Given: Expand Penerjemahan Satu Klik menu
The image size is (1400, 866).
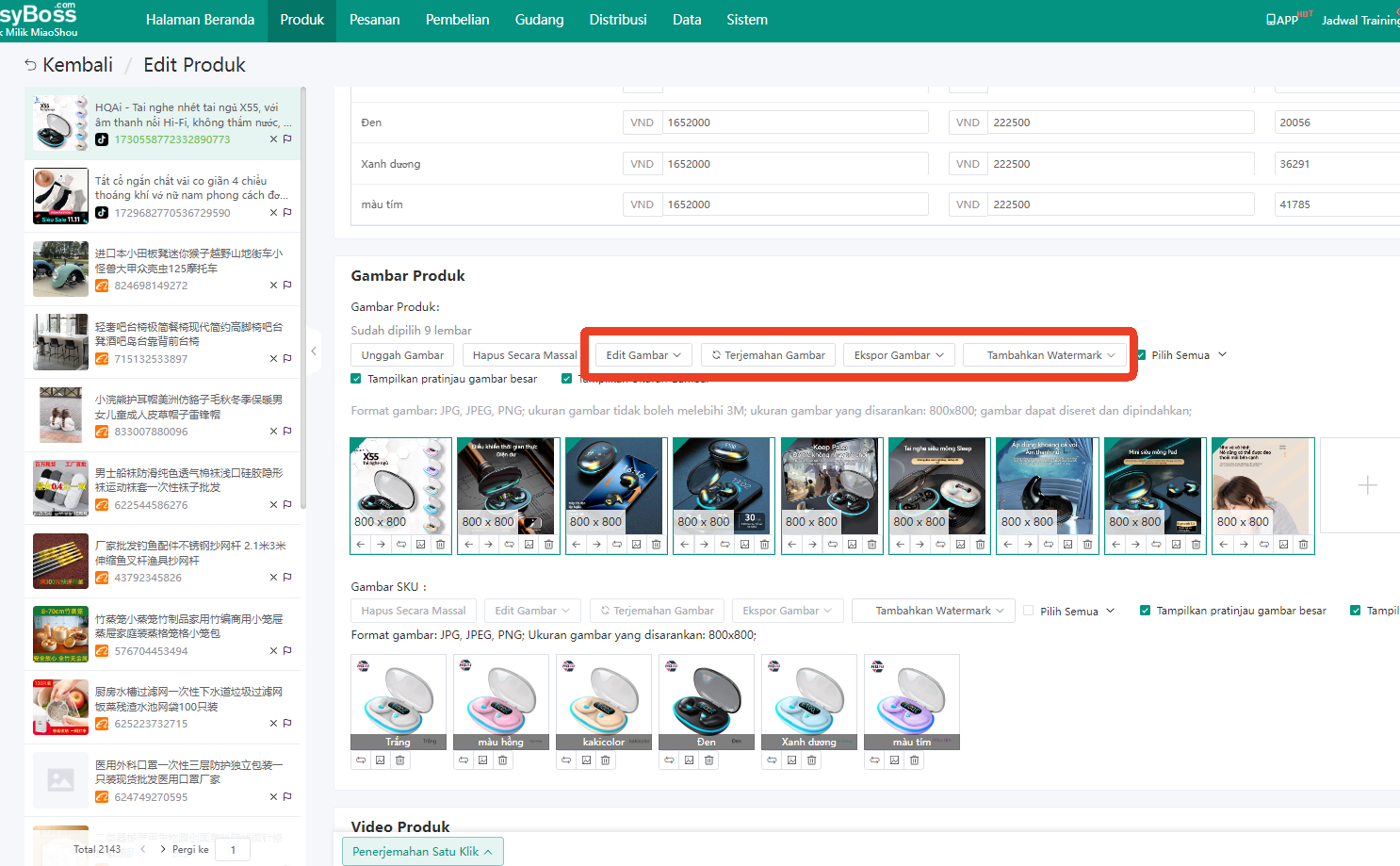Looking at the screenshot, I should [x=423, y=852].
